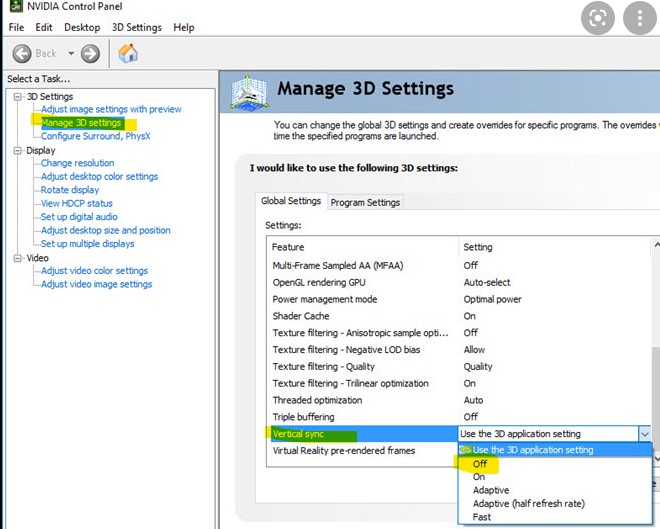Click the NVIDIA Control Panel title icon
The image size is (660, 529).
pyautogui.click(x=16, y=6)
